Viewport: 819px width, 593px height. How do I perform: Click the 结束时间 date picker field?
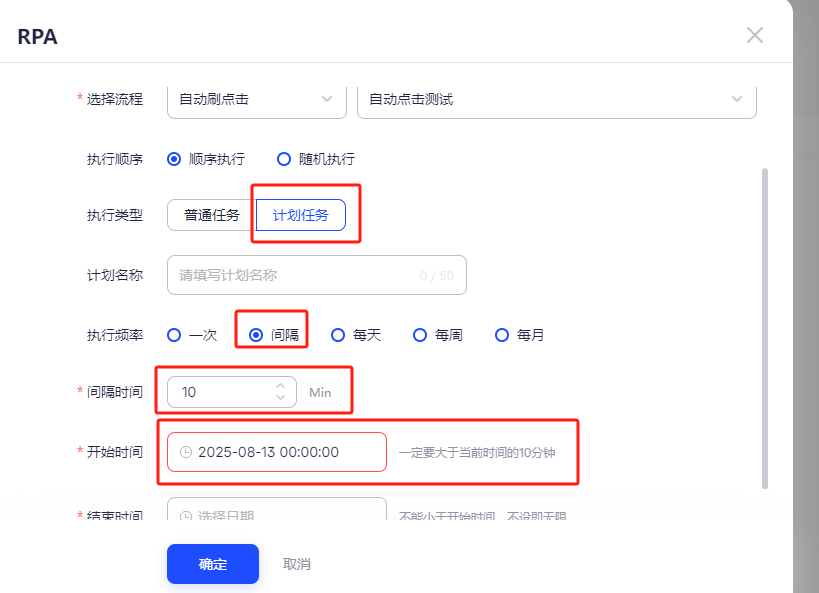click(x=277, y=508)
